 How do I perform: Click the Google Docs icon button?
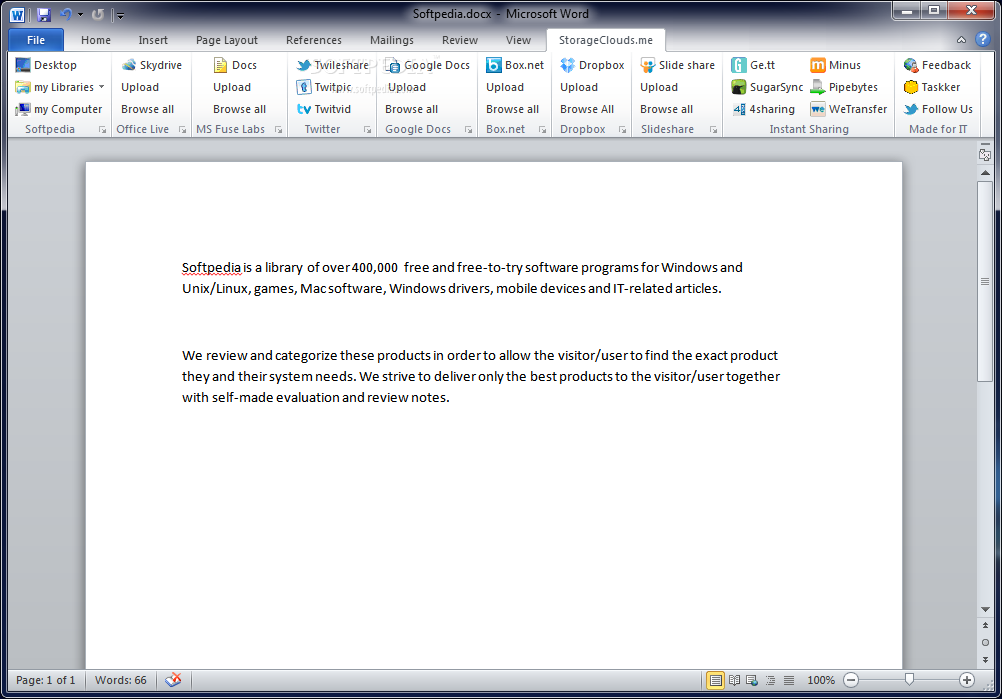[x=428, y=65]
